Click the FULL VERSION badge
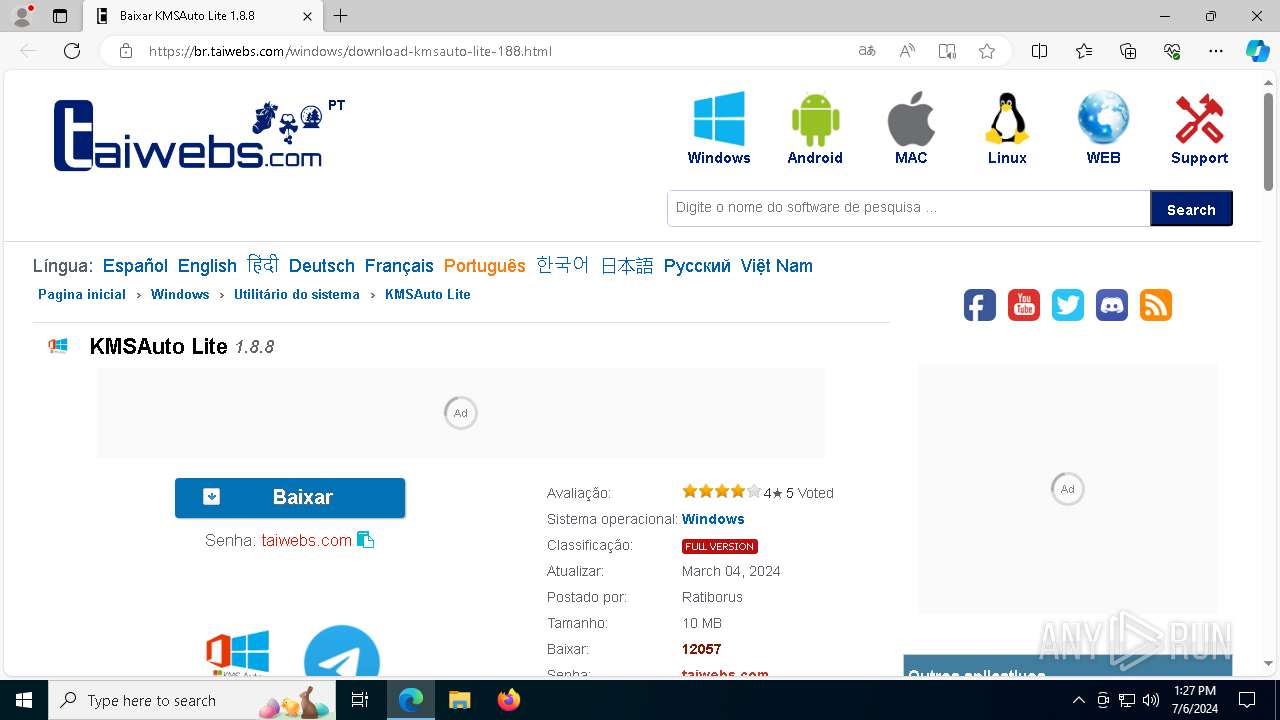The image size is (1280, 720). click(x=720, y=546)
